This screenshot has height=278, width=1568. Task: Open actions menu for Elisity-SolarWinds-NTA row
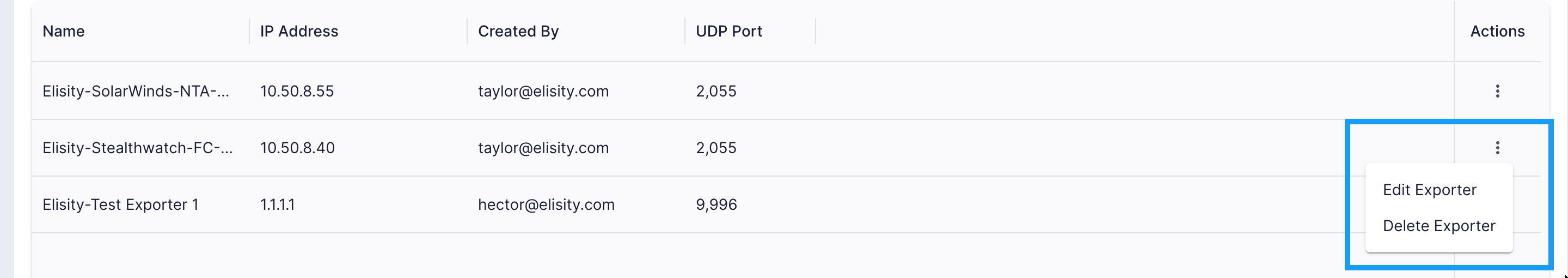[x=1497, y=91]
